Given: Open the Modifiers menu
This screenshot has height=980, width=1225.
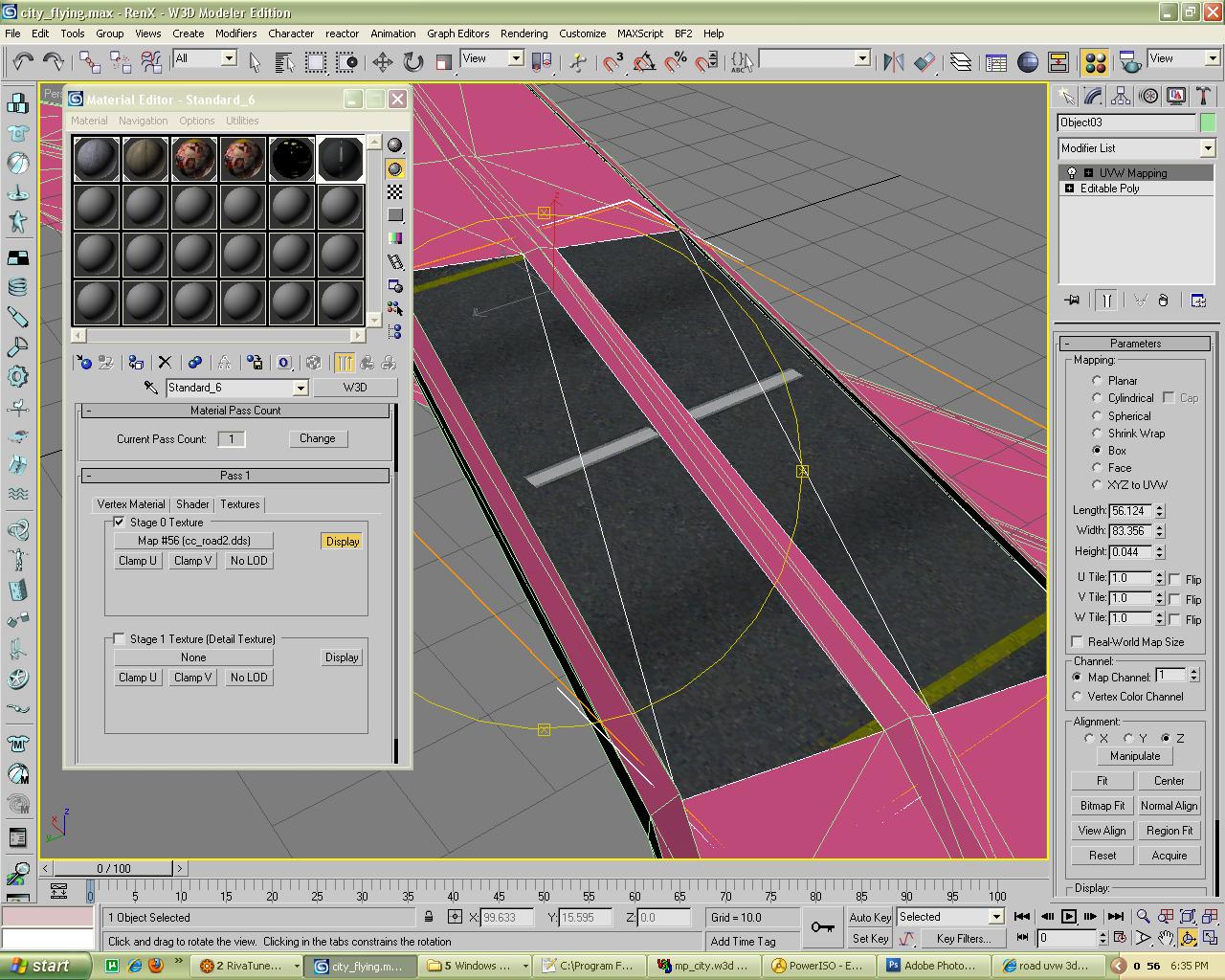Looking at the screenshot, I should [235, 33].
